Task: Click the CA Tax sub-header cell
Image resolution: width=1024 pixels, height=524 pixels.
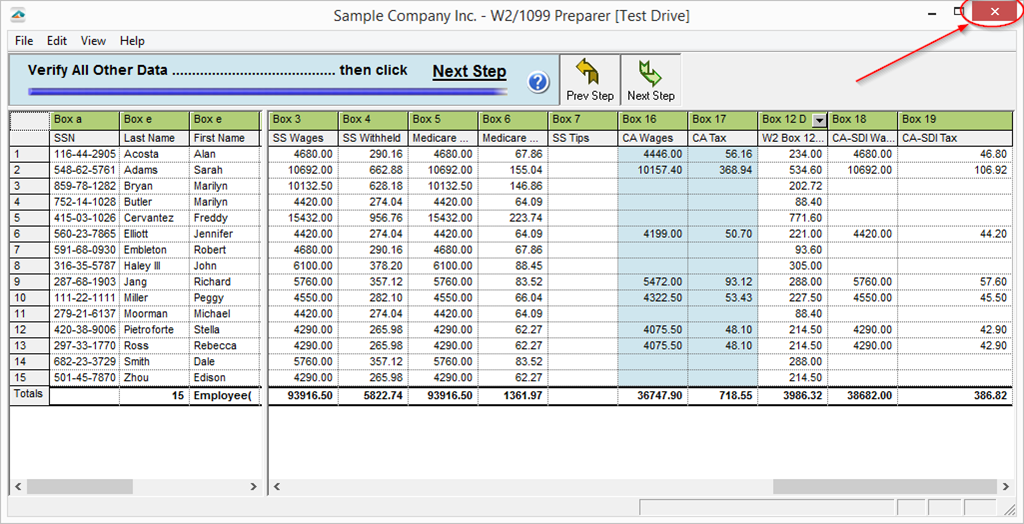Action: click(x=723, y=138)
